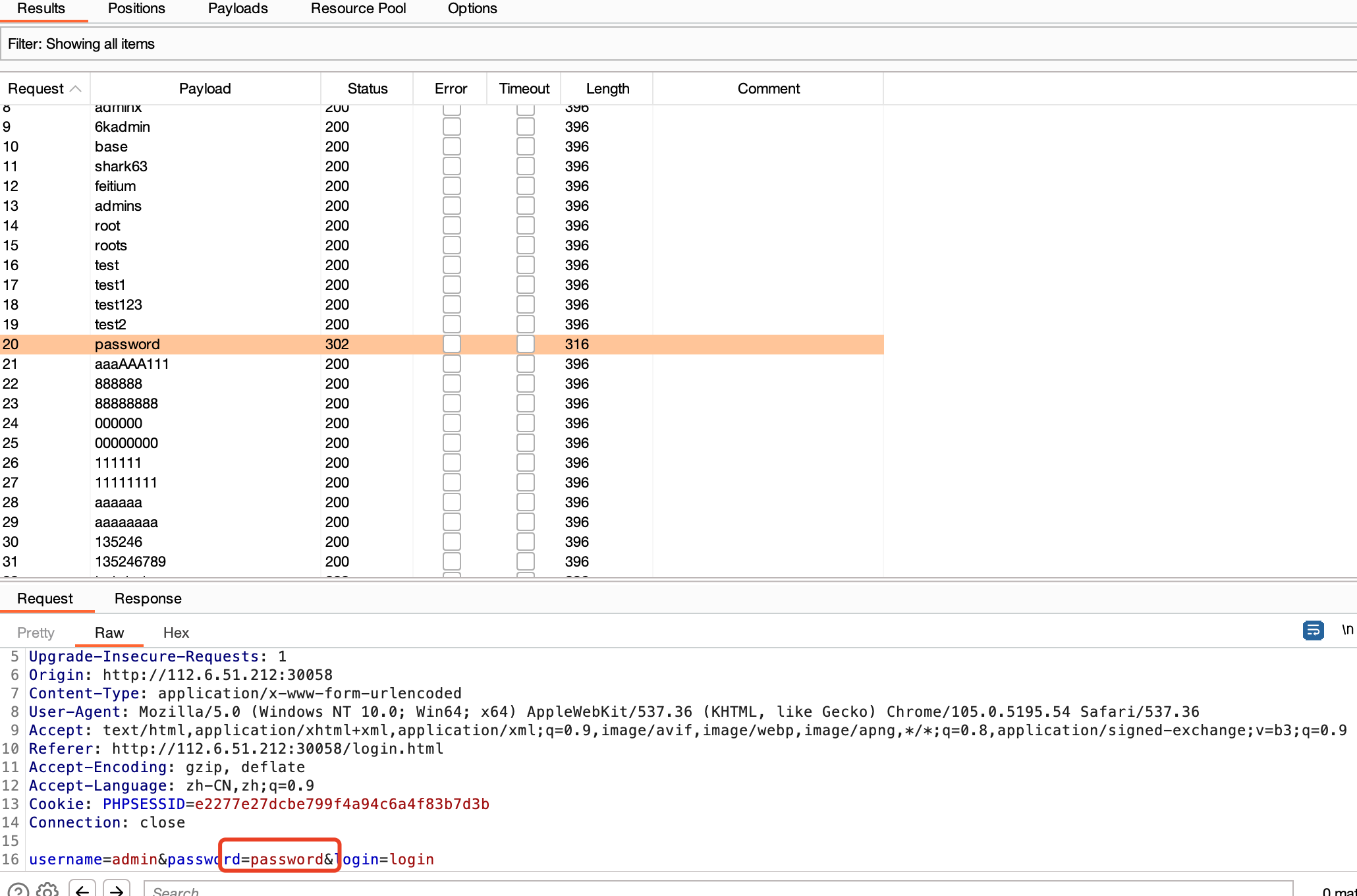Sort by Request column ascending arrow
This screenshot has height=896, width=1357.
[76, 88]
